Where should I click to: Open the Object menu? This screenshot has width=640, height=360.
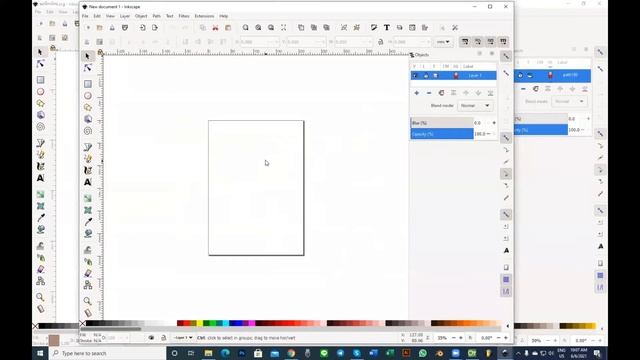[x=141, y=16]
